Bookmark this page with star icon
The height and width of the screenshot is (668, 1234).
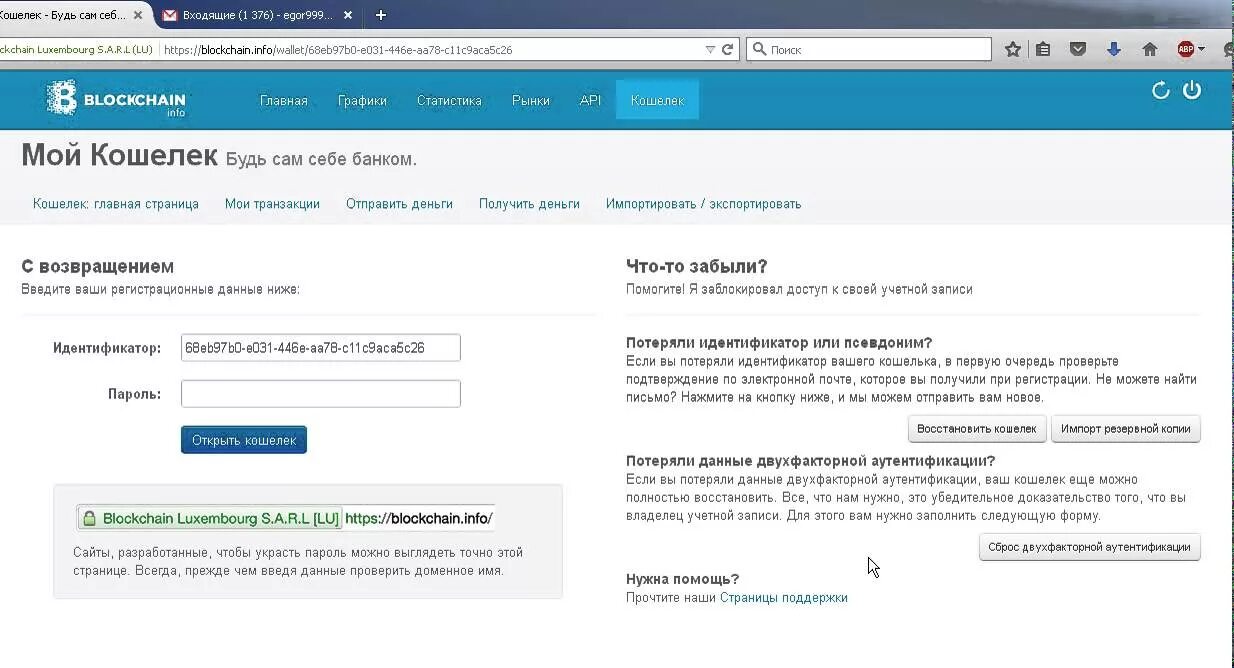(1013, 49)
